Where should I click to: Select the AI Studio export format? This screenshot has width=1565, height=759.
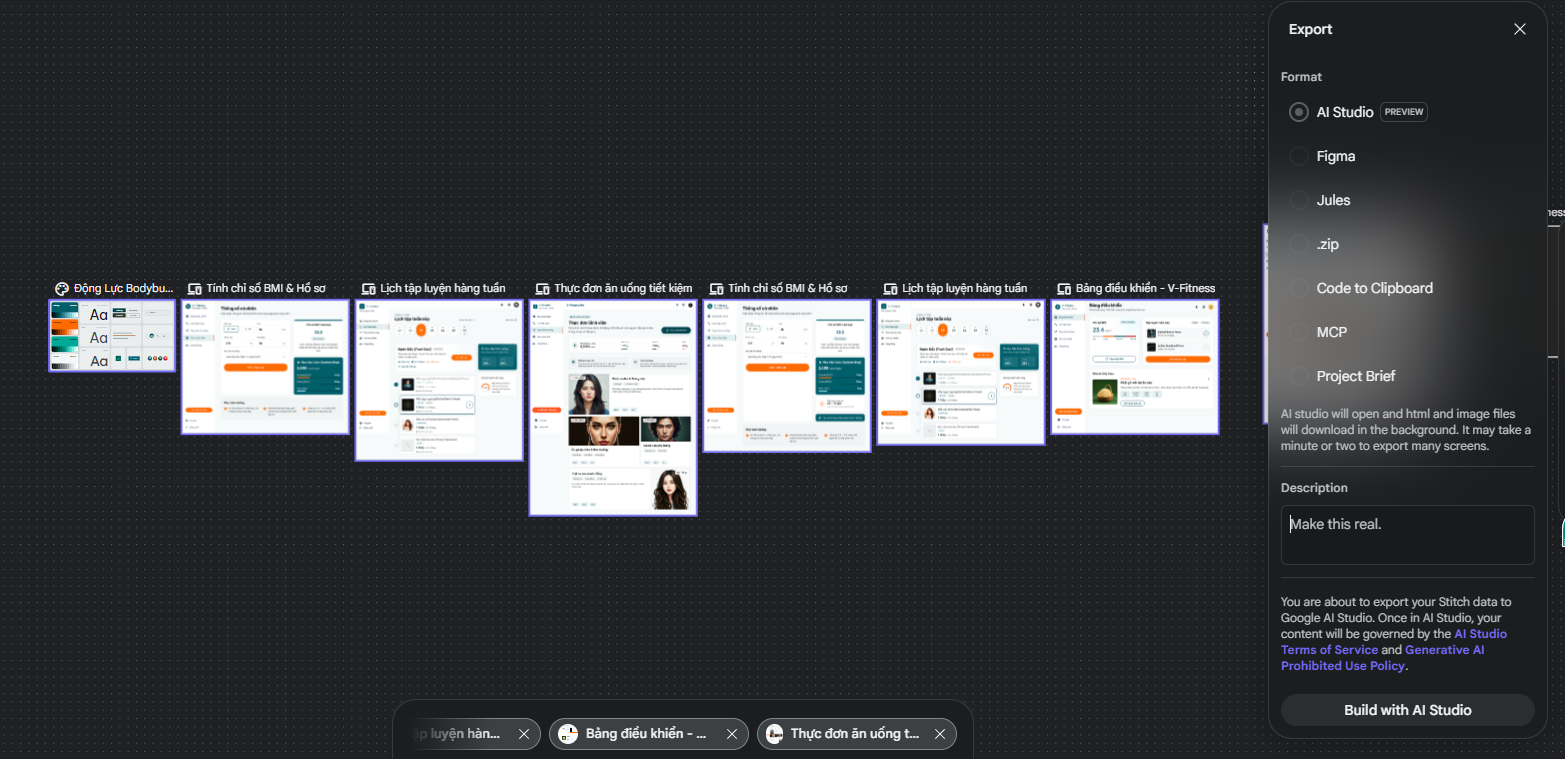tap(1299, 112)
